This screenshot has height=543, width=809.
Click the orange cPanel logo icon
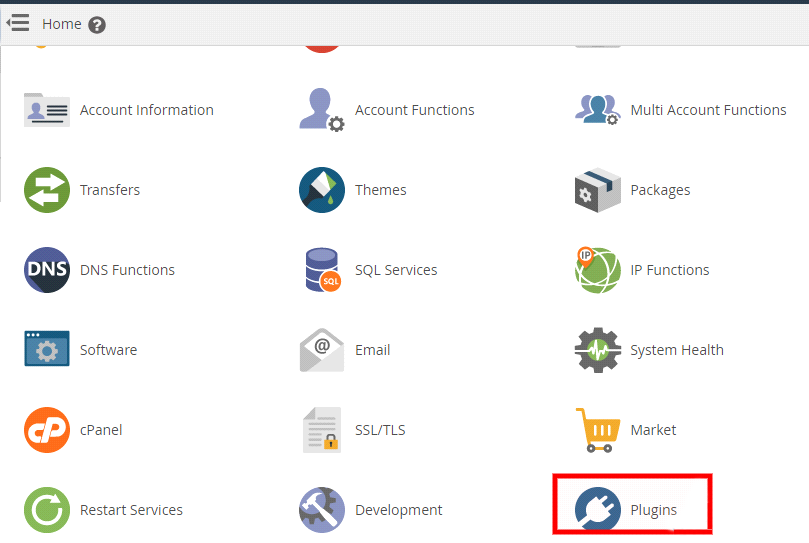point(47,430)
